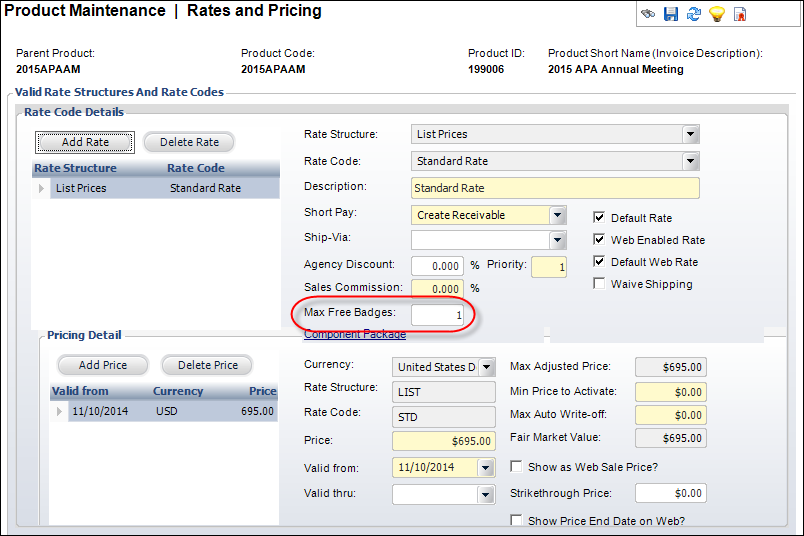Click the blue floppy disk save icon
804x536 pixels.
point(671,14)
